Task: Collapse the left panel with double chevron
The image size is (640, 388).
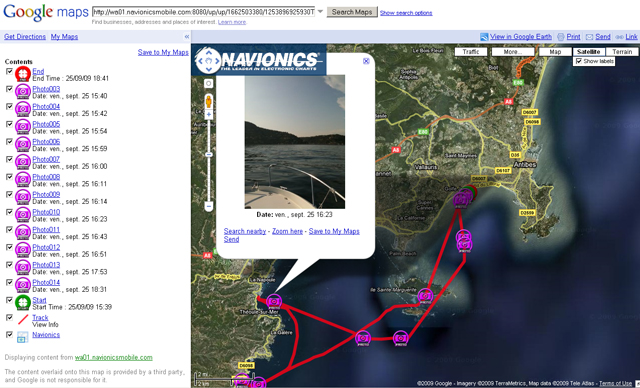Action: click(x=187, y=37)
